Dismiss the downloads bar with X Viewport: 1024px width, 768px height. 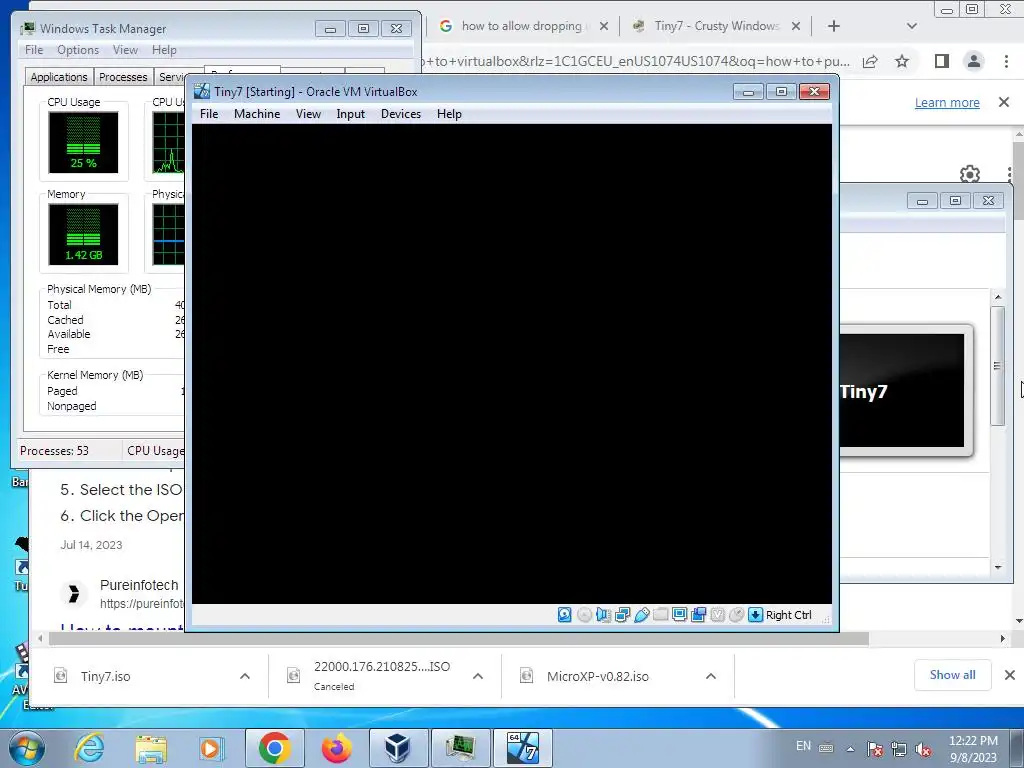[1010, 675]
